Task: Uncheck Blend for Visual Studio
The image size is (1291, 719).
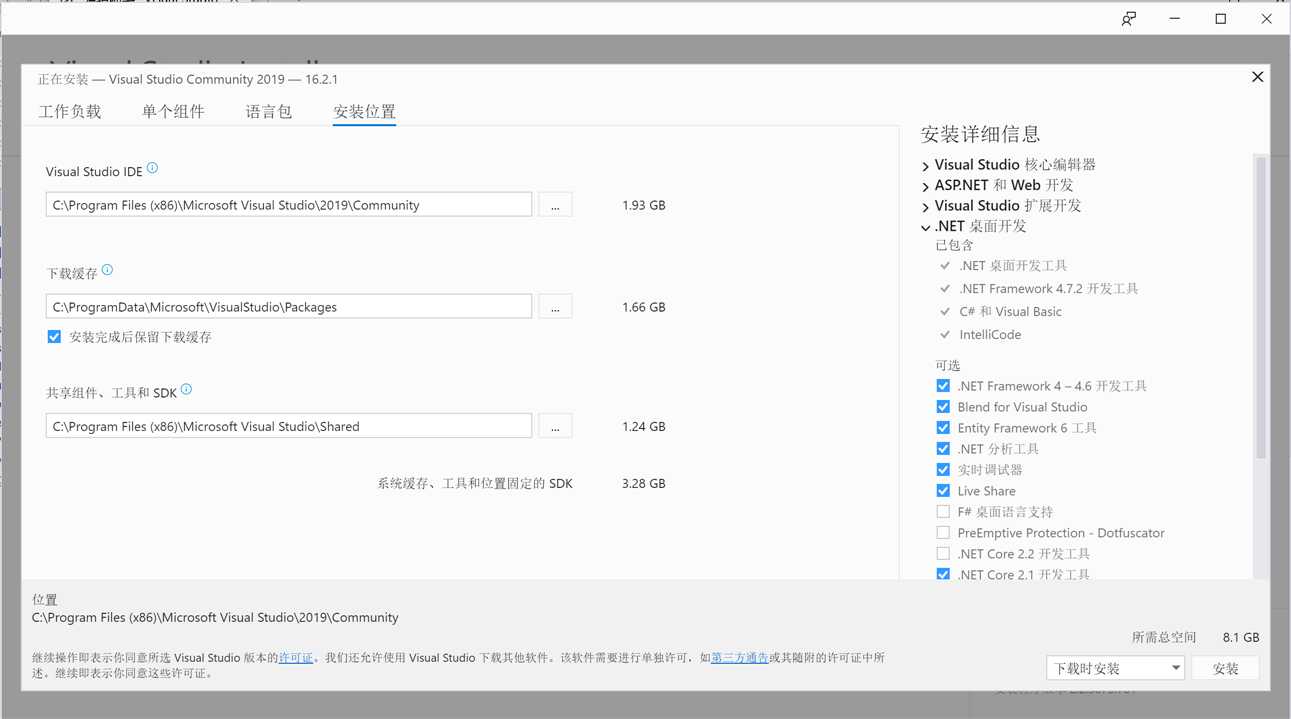Action: coord(943,407)
